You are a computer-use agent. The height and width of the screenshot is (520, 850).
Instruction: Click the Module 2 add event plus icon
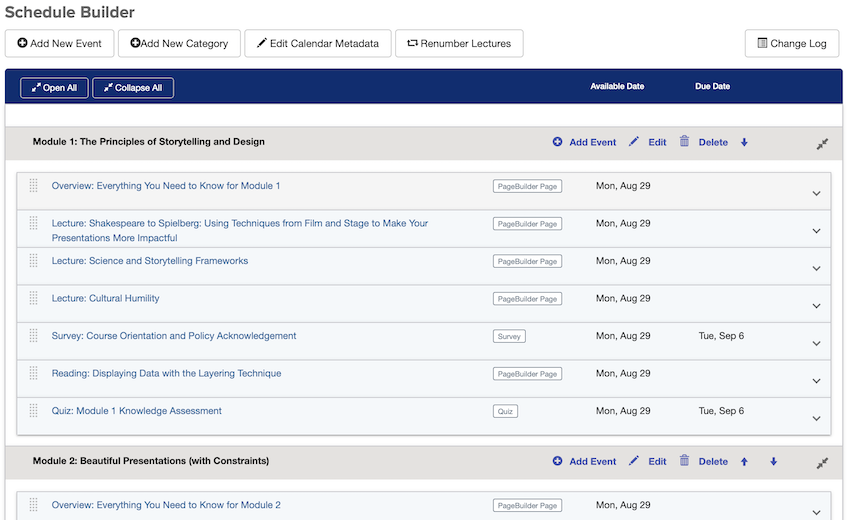(557, 461)
